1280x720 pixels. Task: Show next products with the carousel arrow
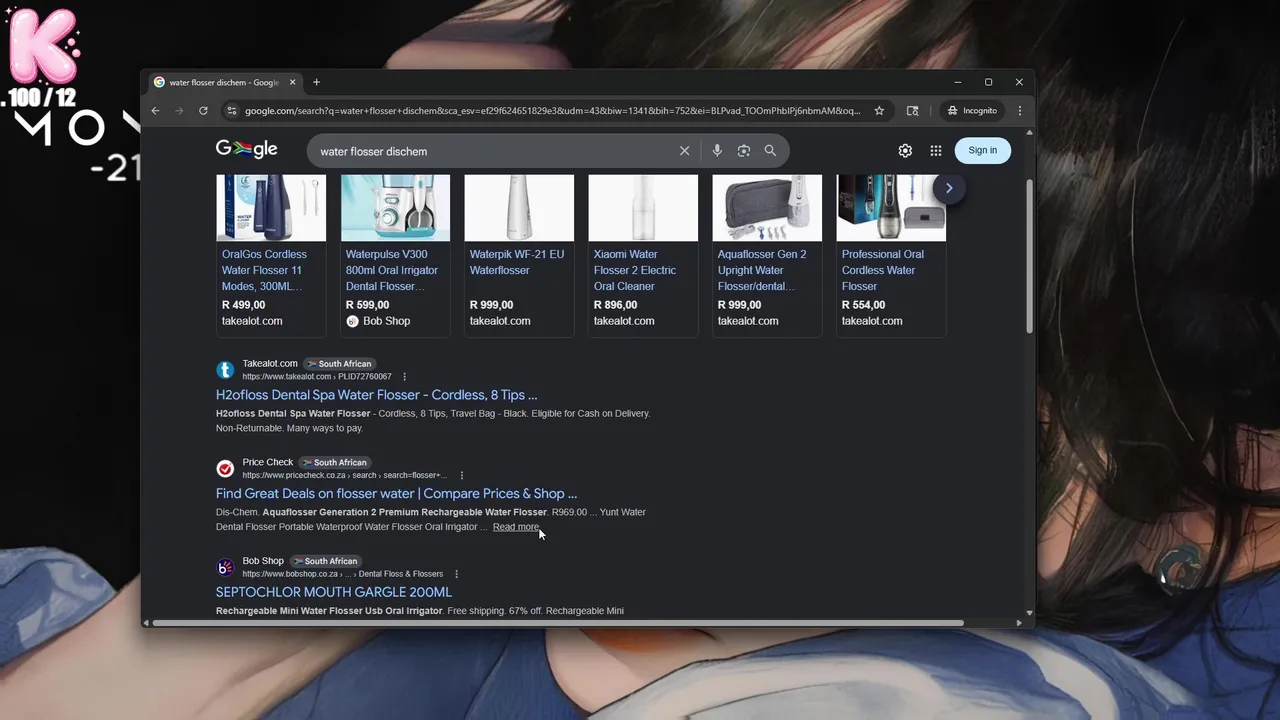pos(949,188)
